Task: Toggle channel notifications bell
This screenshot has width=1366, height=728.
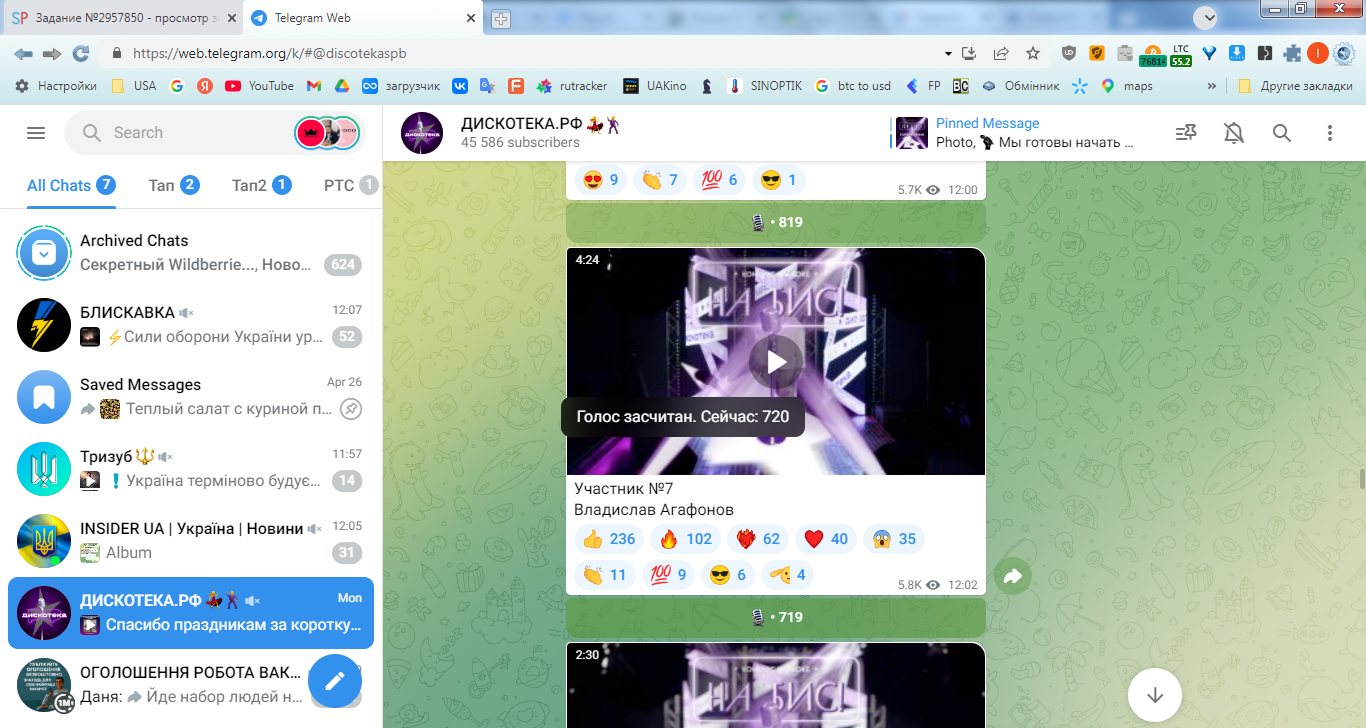Action: coord(1234,133)
